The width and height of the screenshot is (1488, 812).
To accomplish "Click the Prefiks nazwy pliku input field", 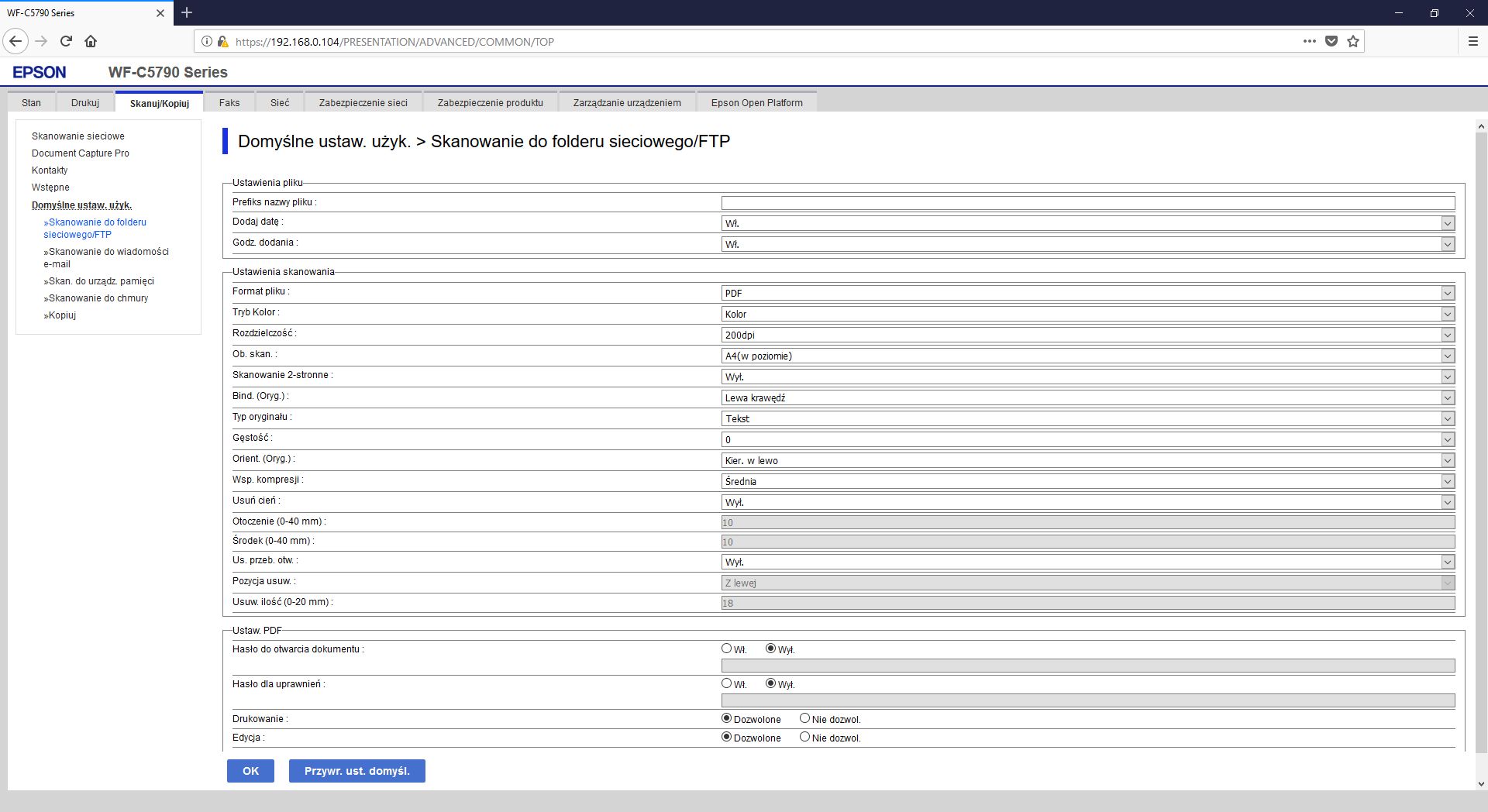I will click(1088, 203).
